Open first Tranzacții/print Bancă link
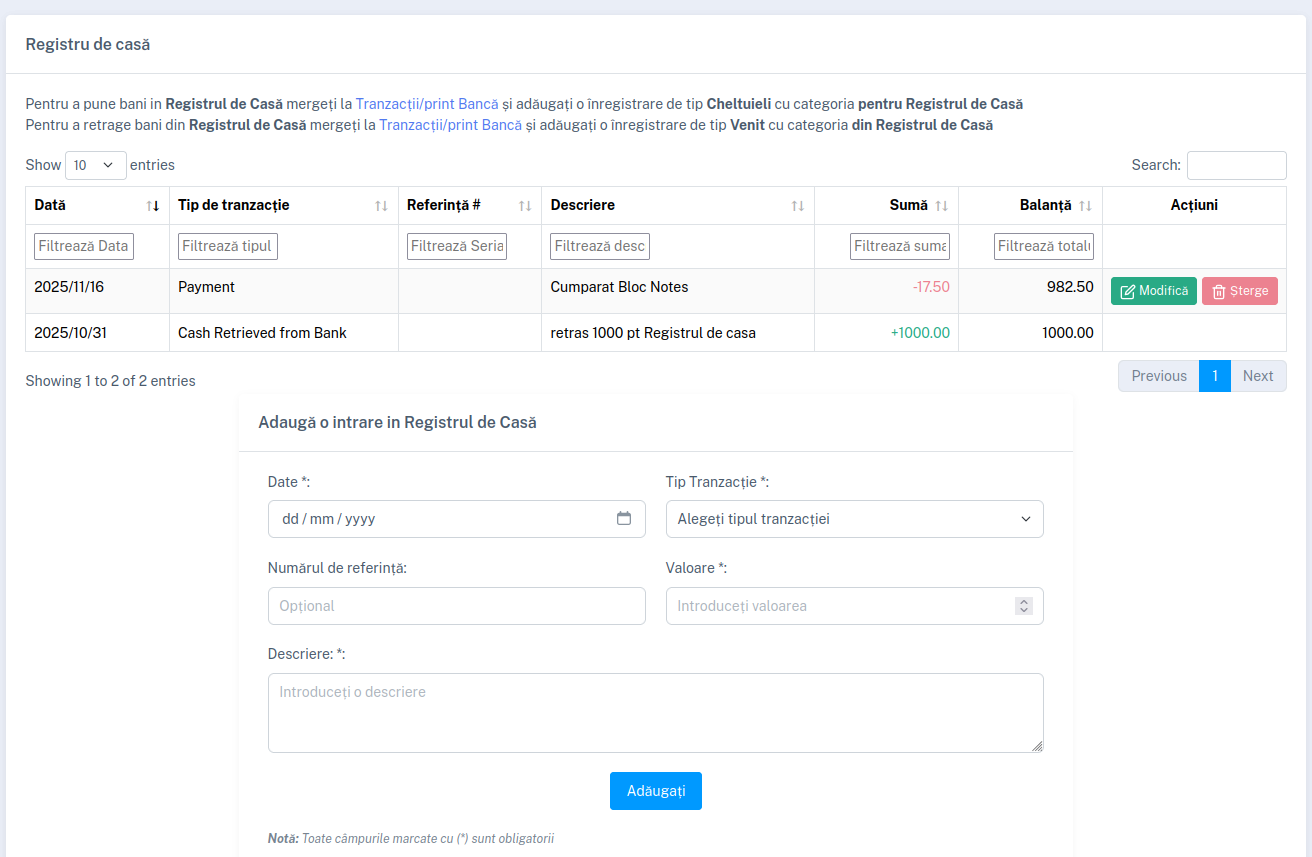This screenshot has height=857, width=1312. pos(427,104)
